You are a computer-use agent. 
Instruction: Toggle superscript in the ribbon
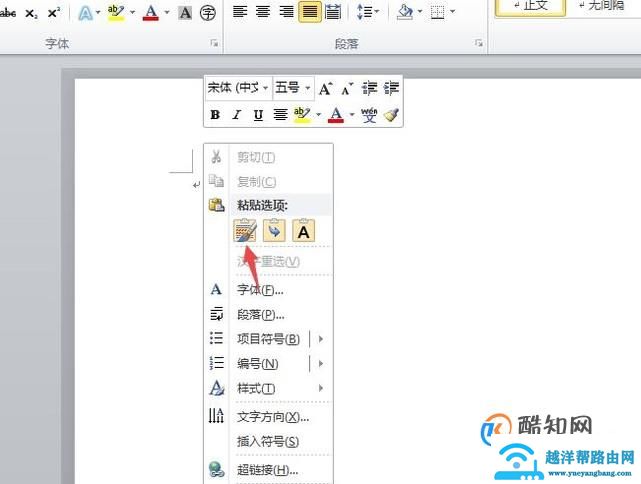click(x=54, y=13)
